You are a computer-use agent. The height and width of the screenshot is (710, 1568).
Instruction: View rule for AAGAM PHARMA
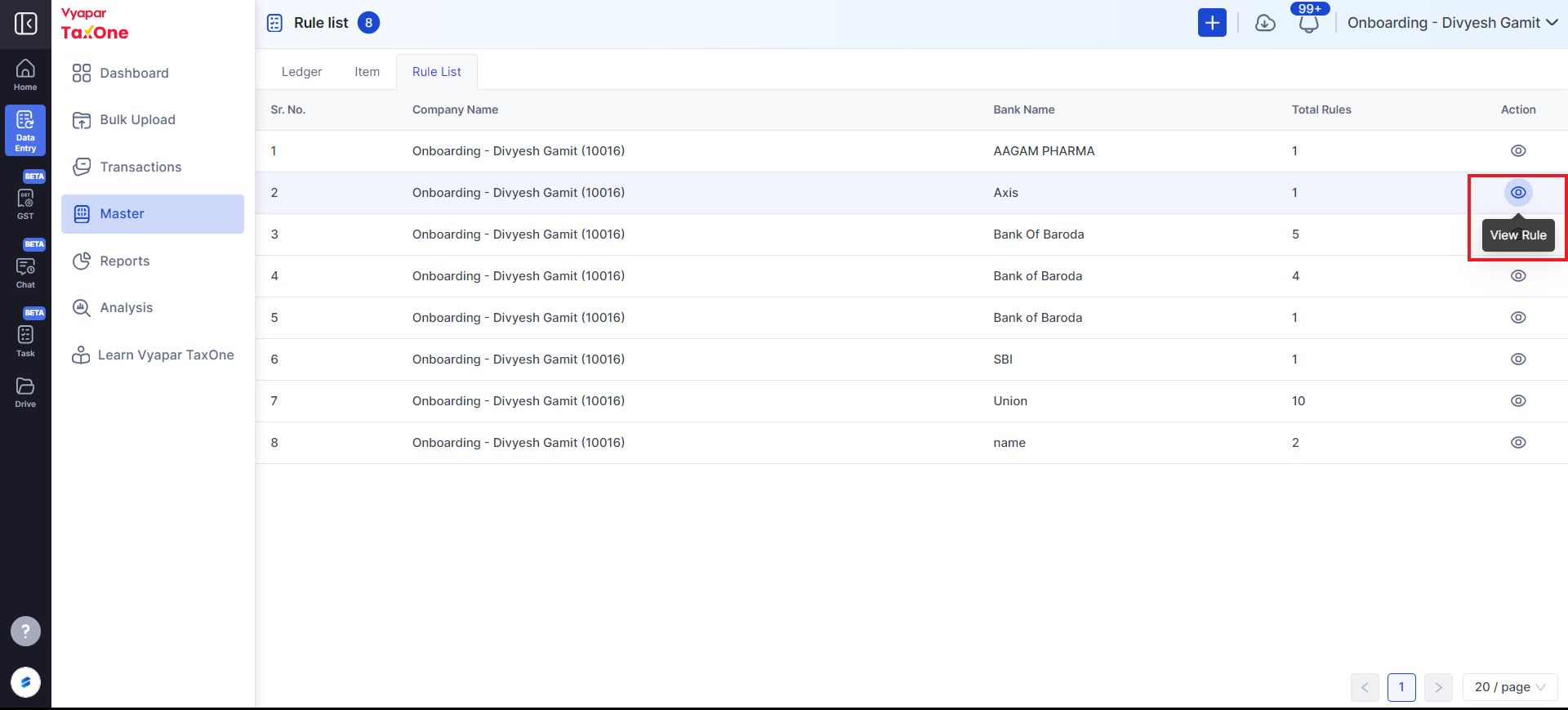pos(1518,150)
